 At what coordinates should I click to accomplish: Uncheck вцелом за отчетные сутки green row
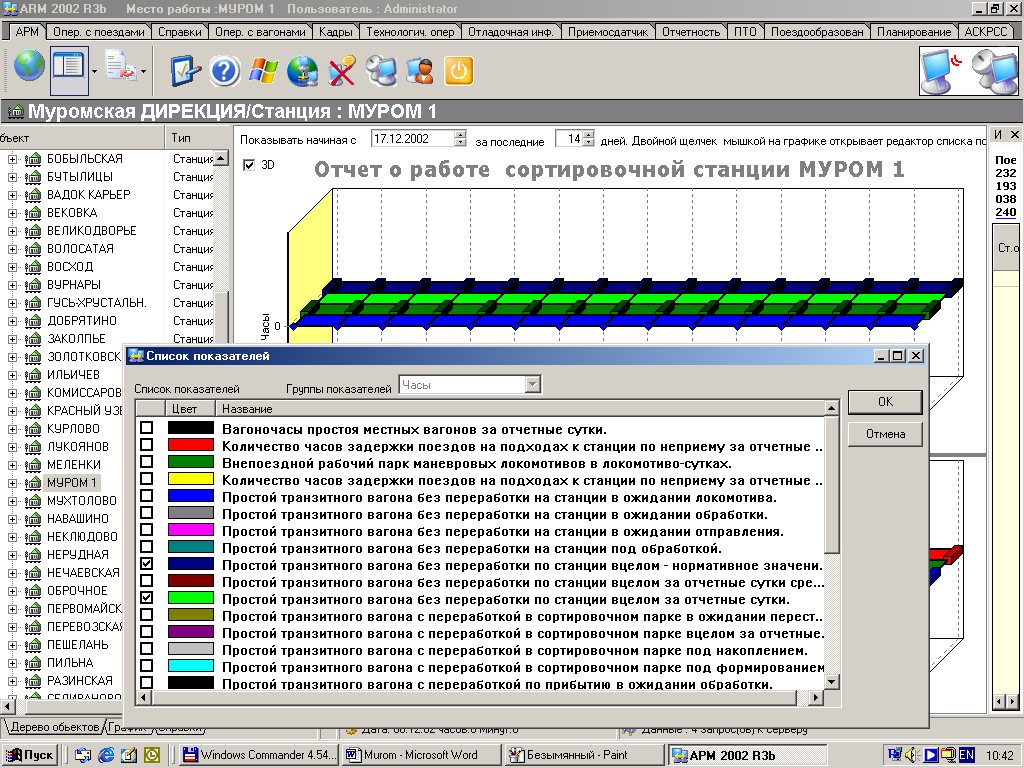146,597
